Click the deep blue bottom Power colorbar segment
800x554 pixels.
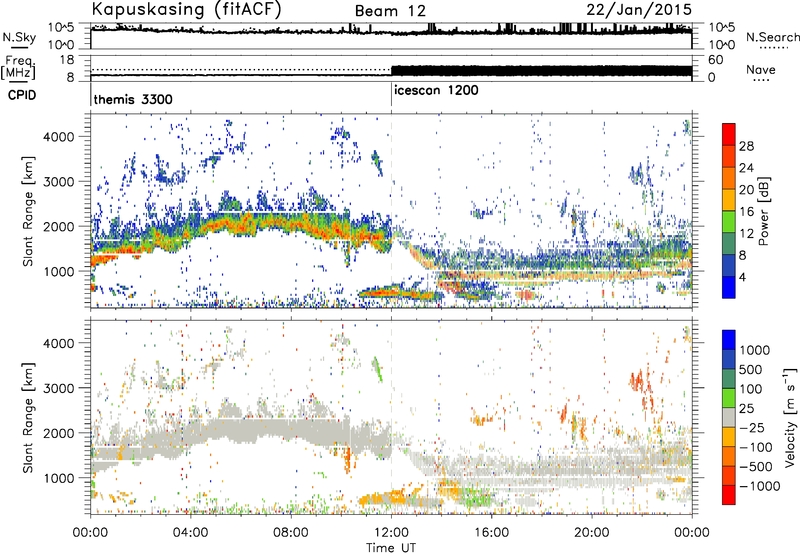[729, 287]
